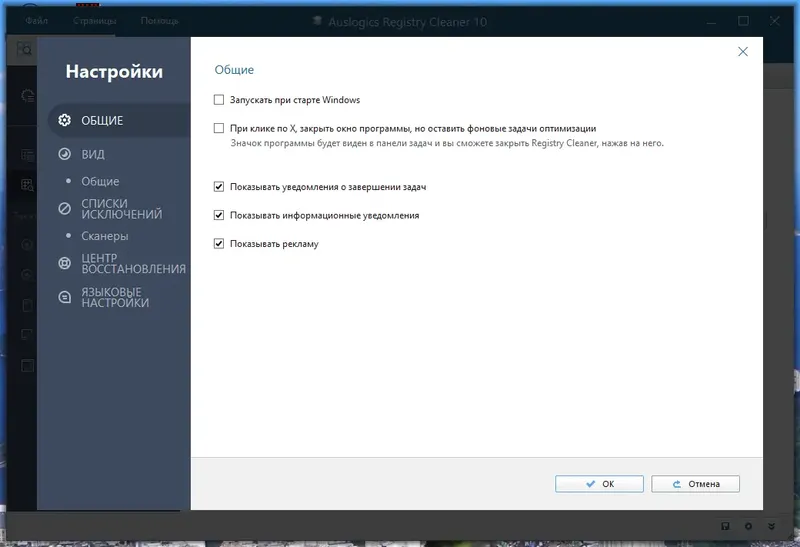Image resolution: width=800 pixels, height=547 pixels.
Task: Uncheck Показывать информационные уведомления
Action: 219,215
